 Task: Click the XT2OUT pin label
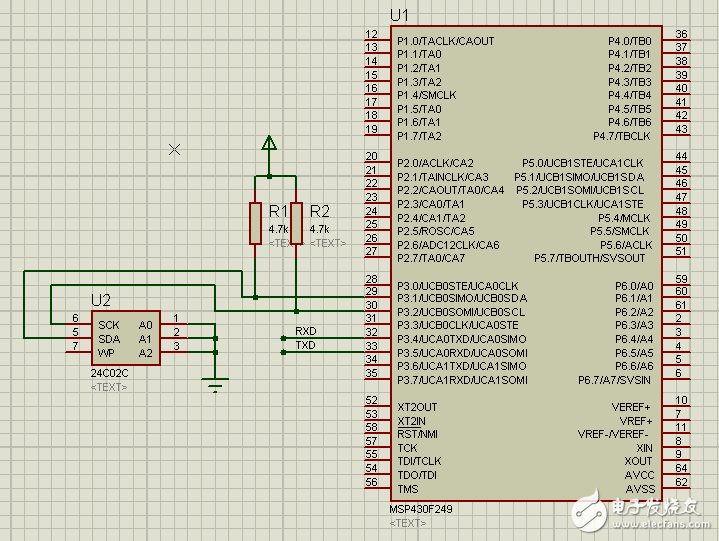point(417,407)
